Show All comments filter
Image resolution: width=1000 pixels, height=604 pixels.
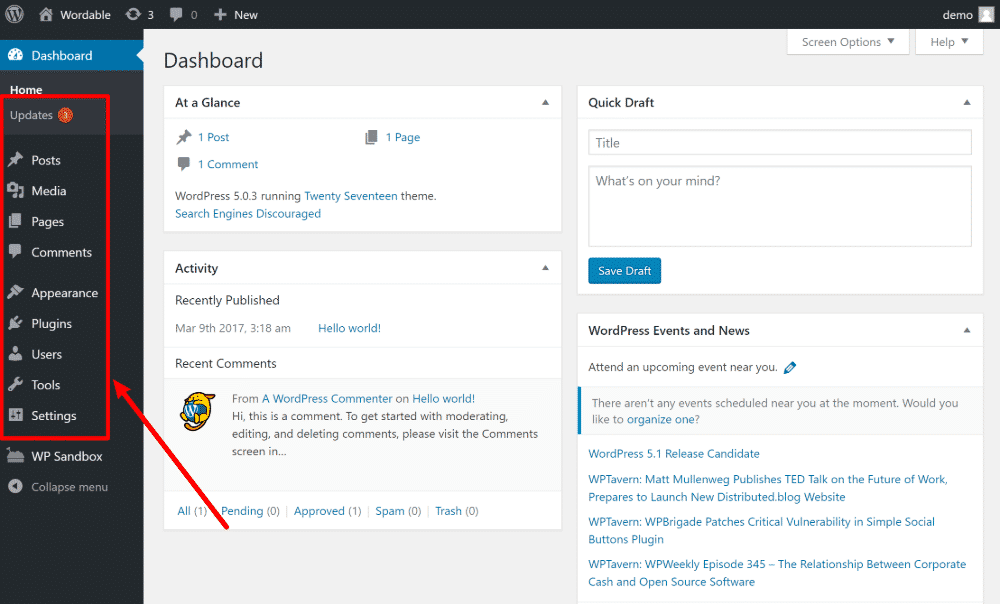coord(184,511)
